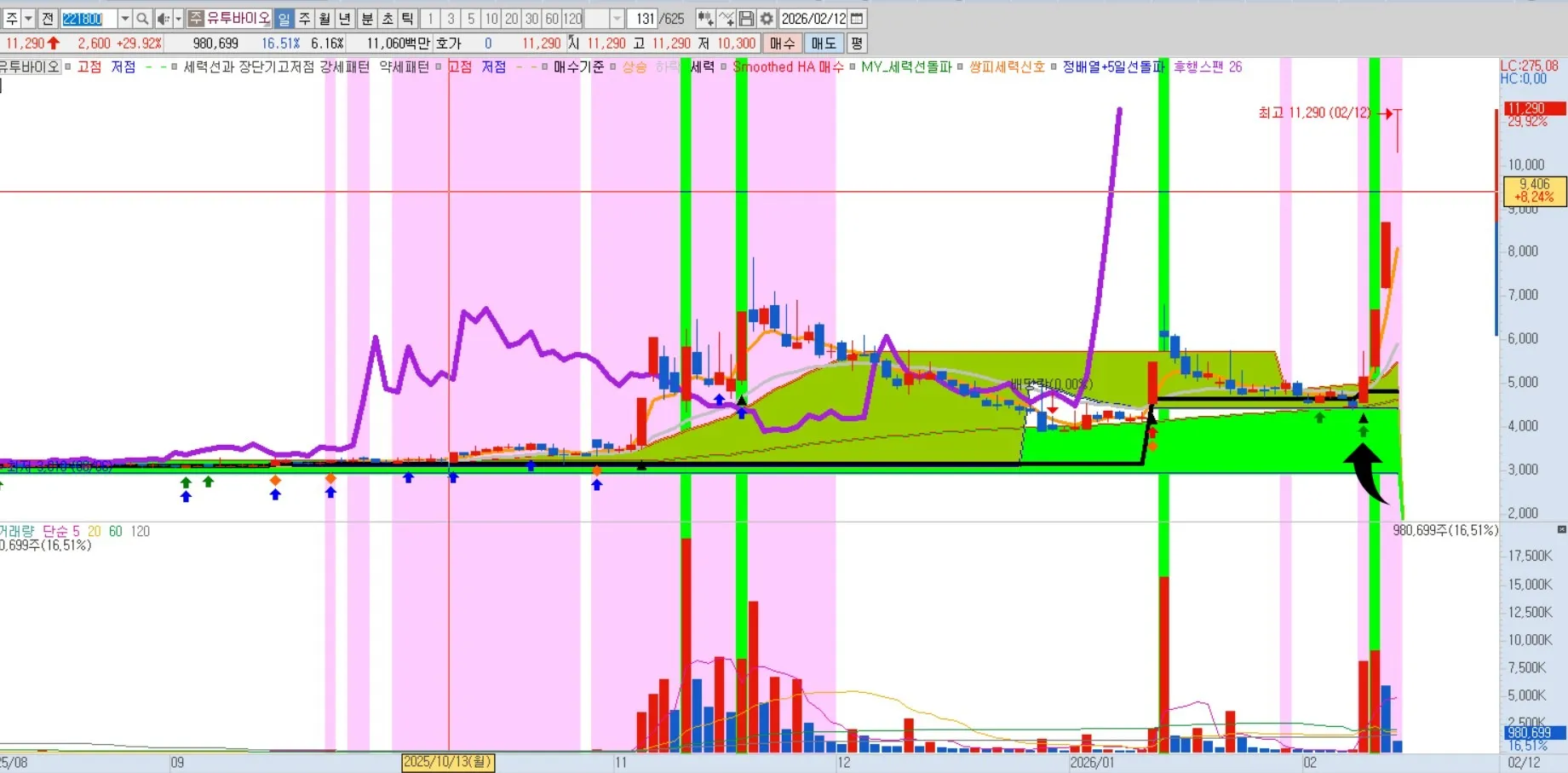
Task: Open the dropdown next to 주 selector
Action: click(28, 19)
